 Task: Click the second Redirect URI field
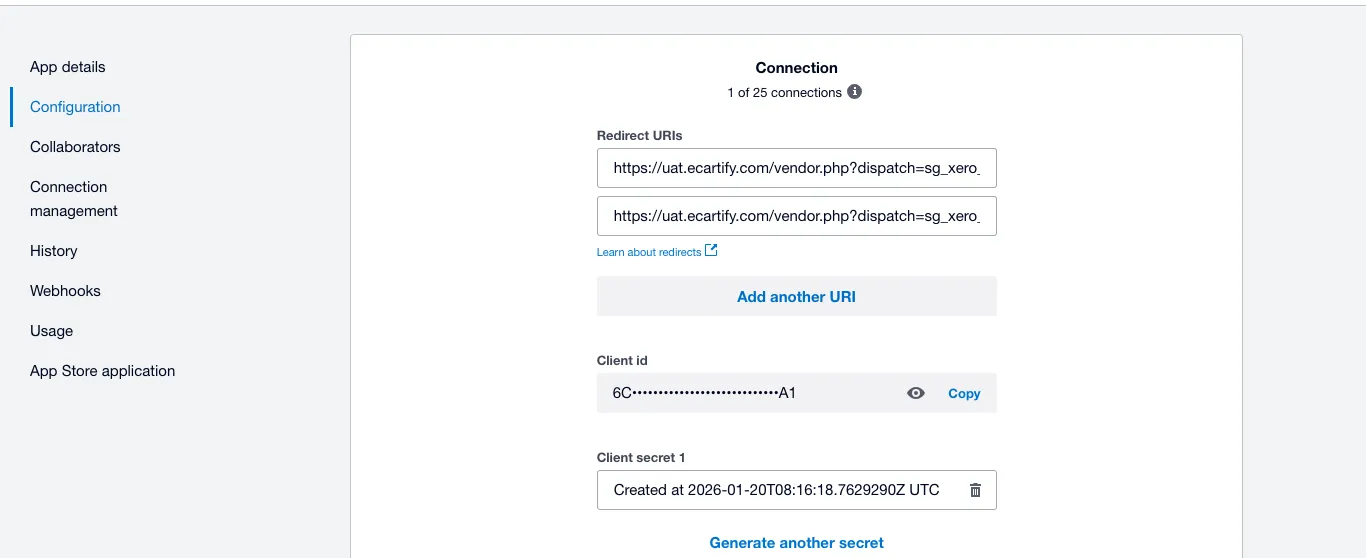pos(797,215)
